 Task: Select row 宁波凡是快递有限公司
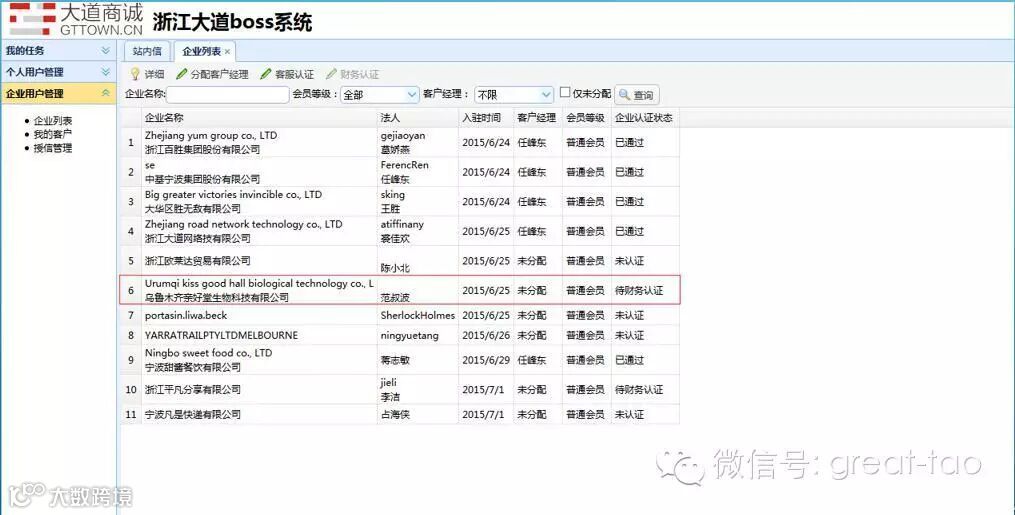[x=400, y=414]
